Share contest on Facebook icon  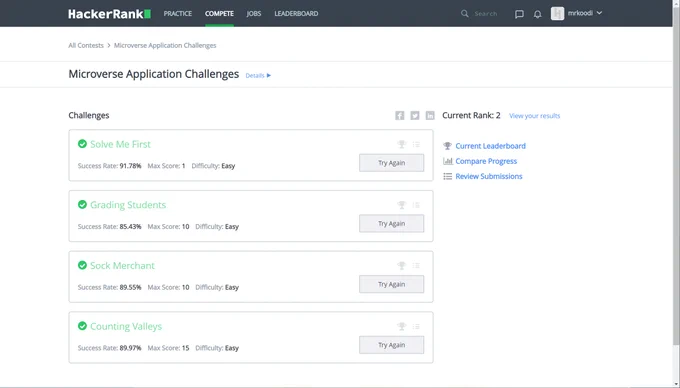(399, 115)
